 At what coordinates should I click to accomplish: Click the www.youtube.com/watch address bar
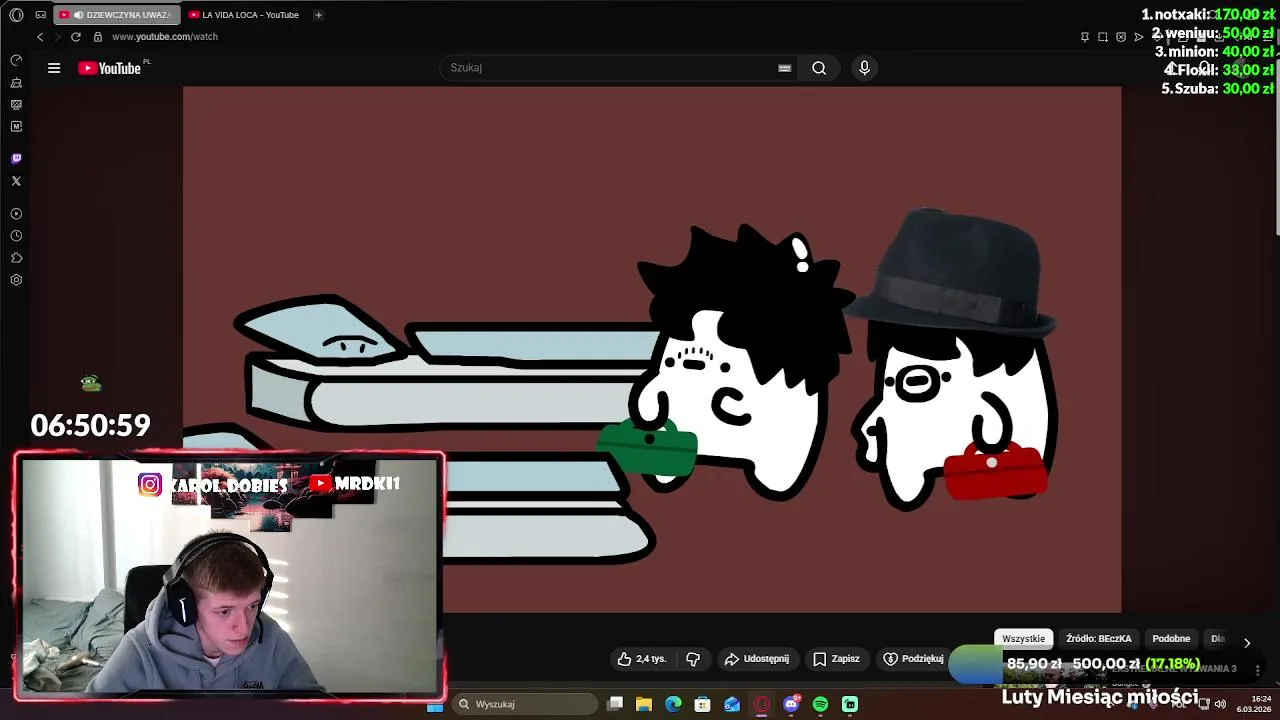[x=165, y=37]
